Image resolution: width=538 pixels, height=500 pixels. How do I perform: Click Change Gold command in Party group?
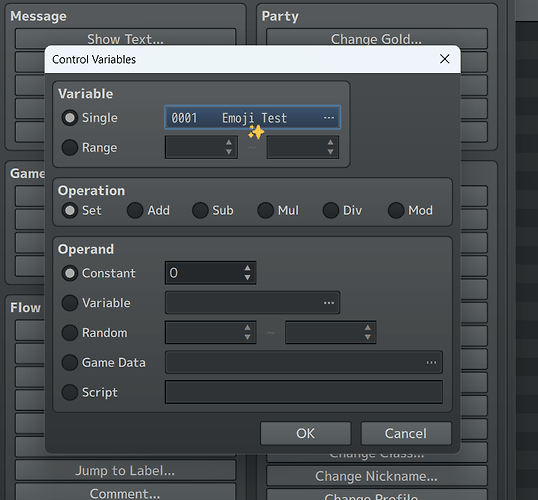tap(376, 39)
